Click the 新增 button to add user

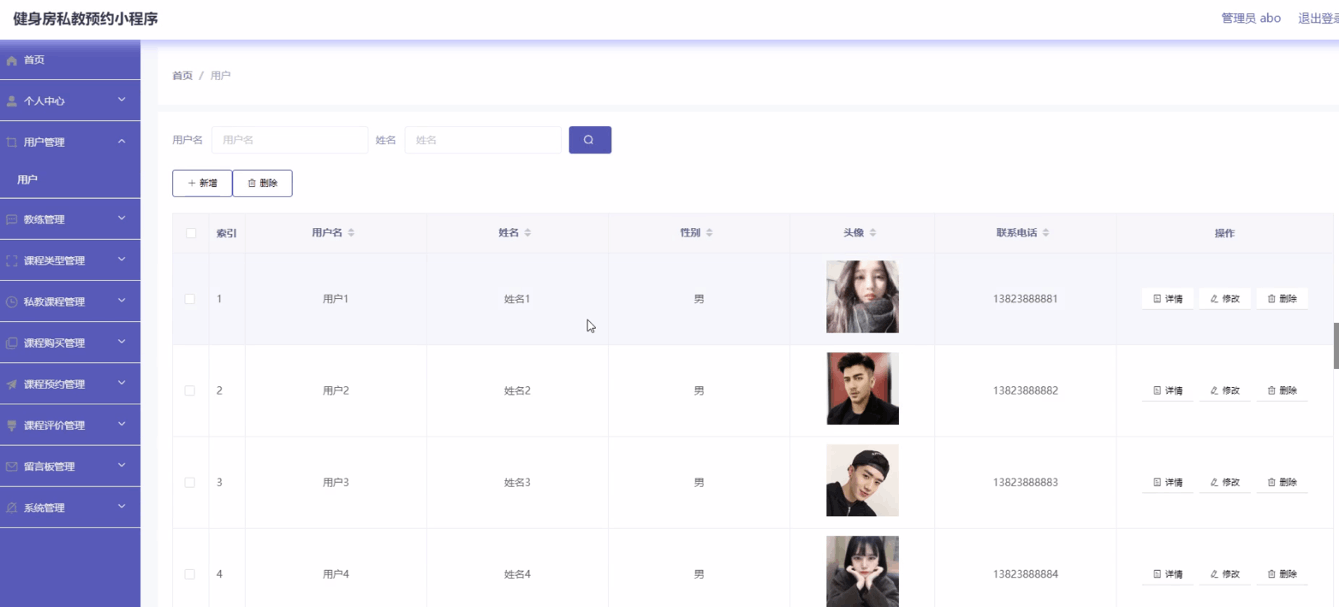click(202, 183)
